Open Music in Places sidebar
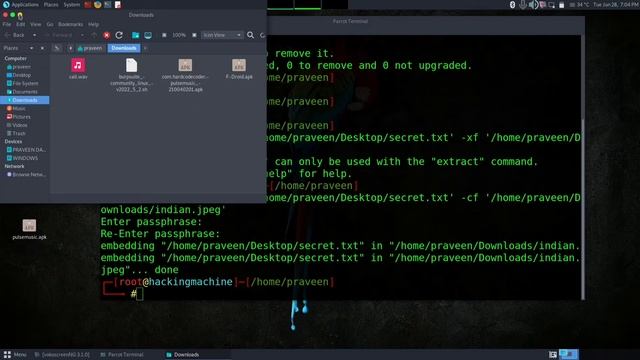Image resolution: width=640 pixels, height=360 pixels. click(x=24, y=109)
